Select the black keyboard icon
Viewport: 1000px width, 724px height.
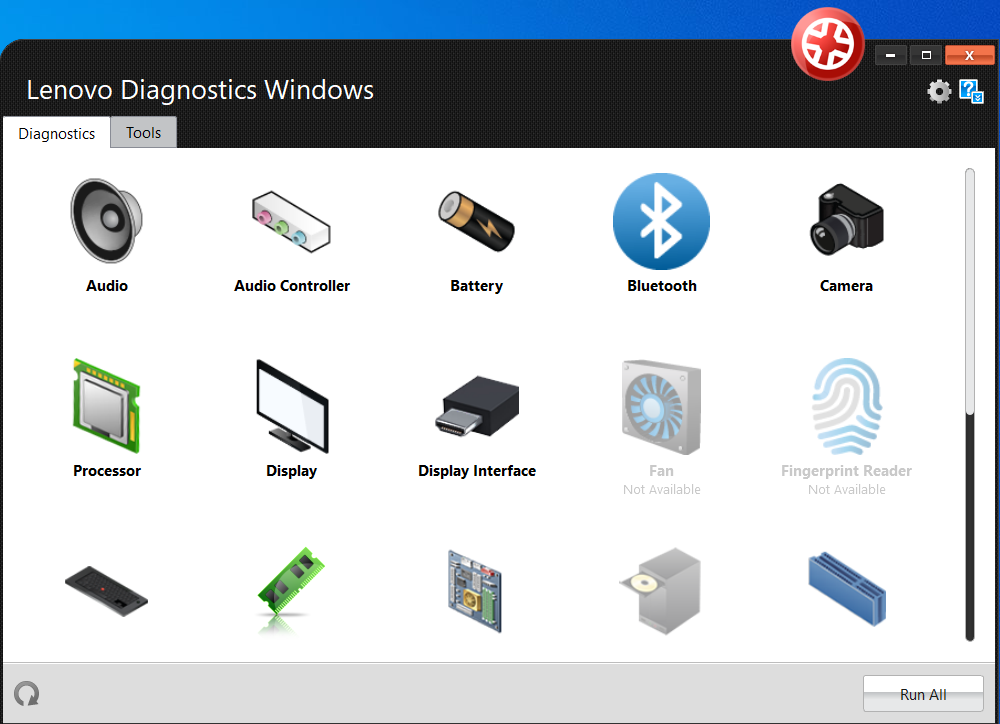pyautogui.click(x=107, y=591)
